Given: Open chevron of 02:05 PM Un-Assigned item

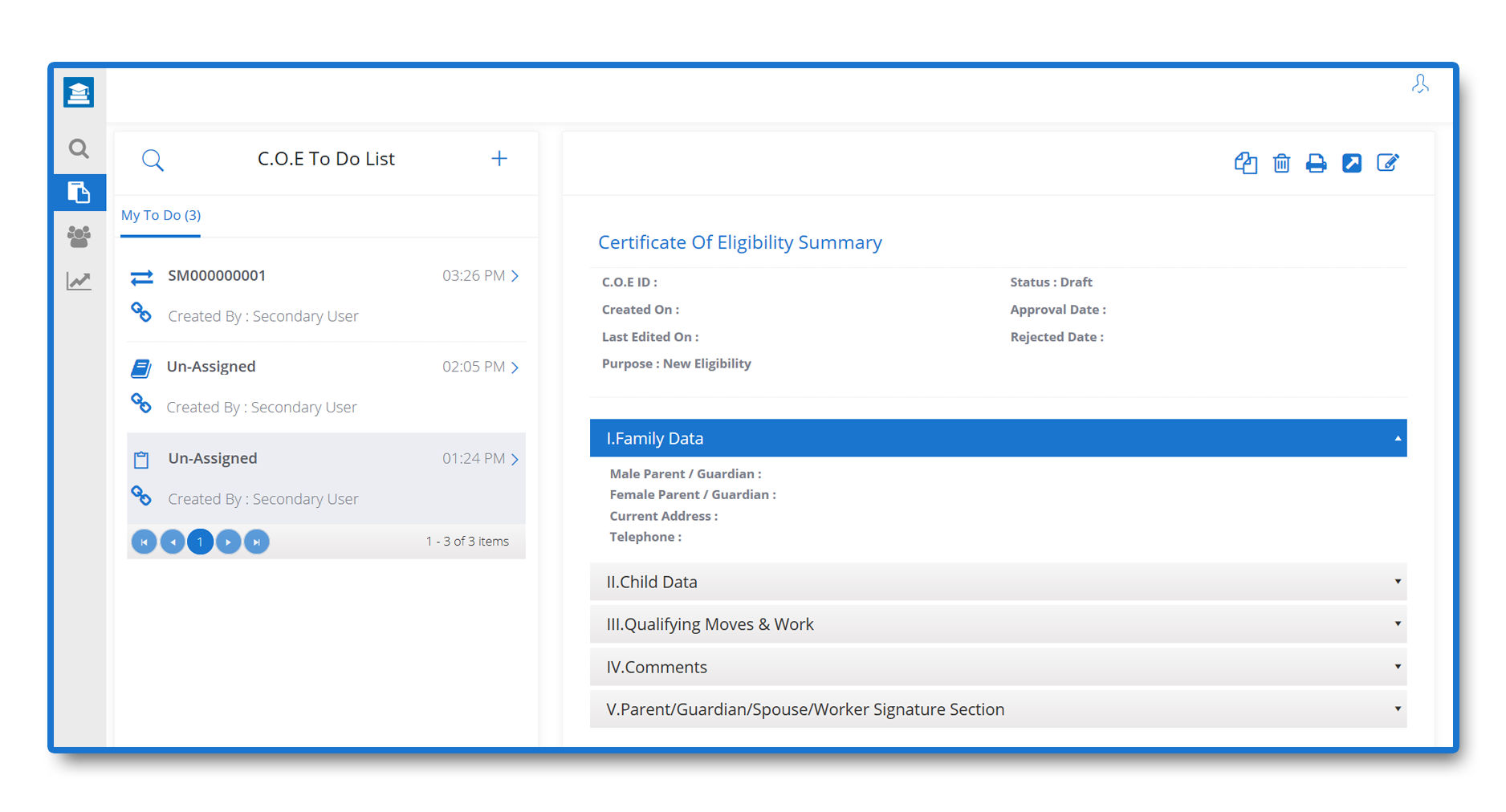Looking at the screenshot, I should click(515, 367).
